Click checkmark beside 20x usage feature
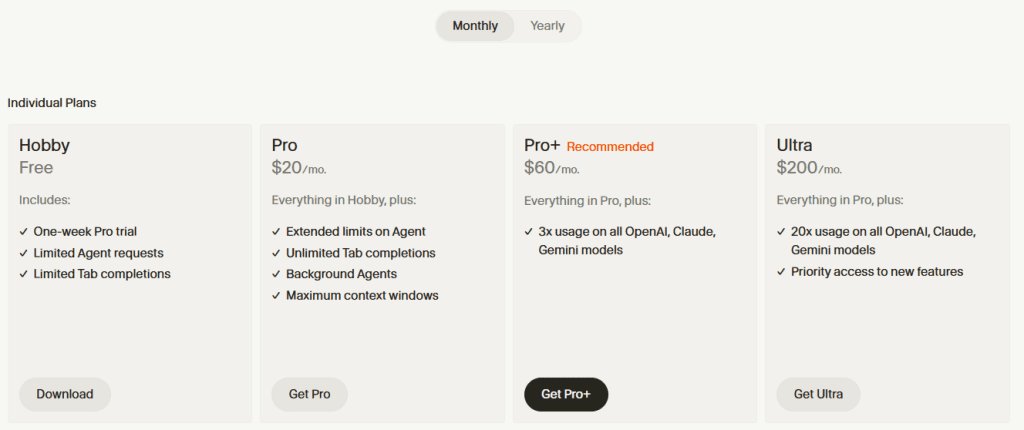The width and height of the screenshot is (1024, 430). (x=781, y=232)
